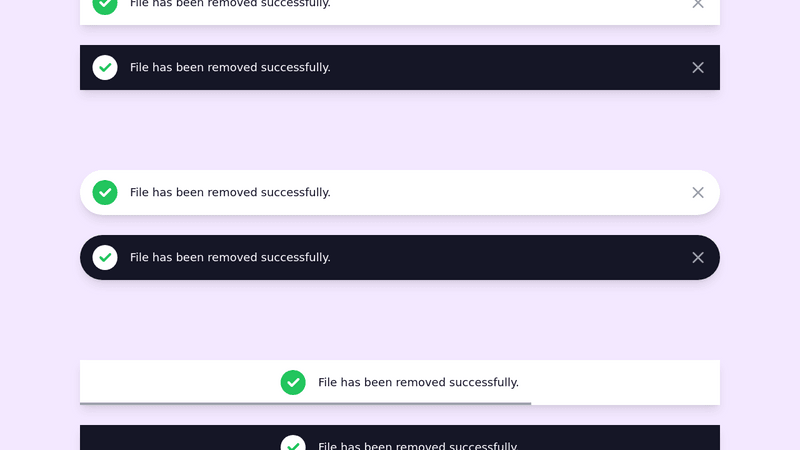Click blank area left of check in centered white toast
This screenshot has width=800, height=450.
click(x=180, y=382)
